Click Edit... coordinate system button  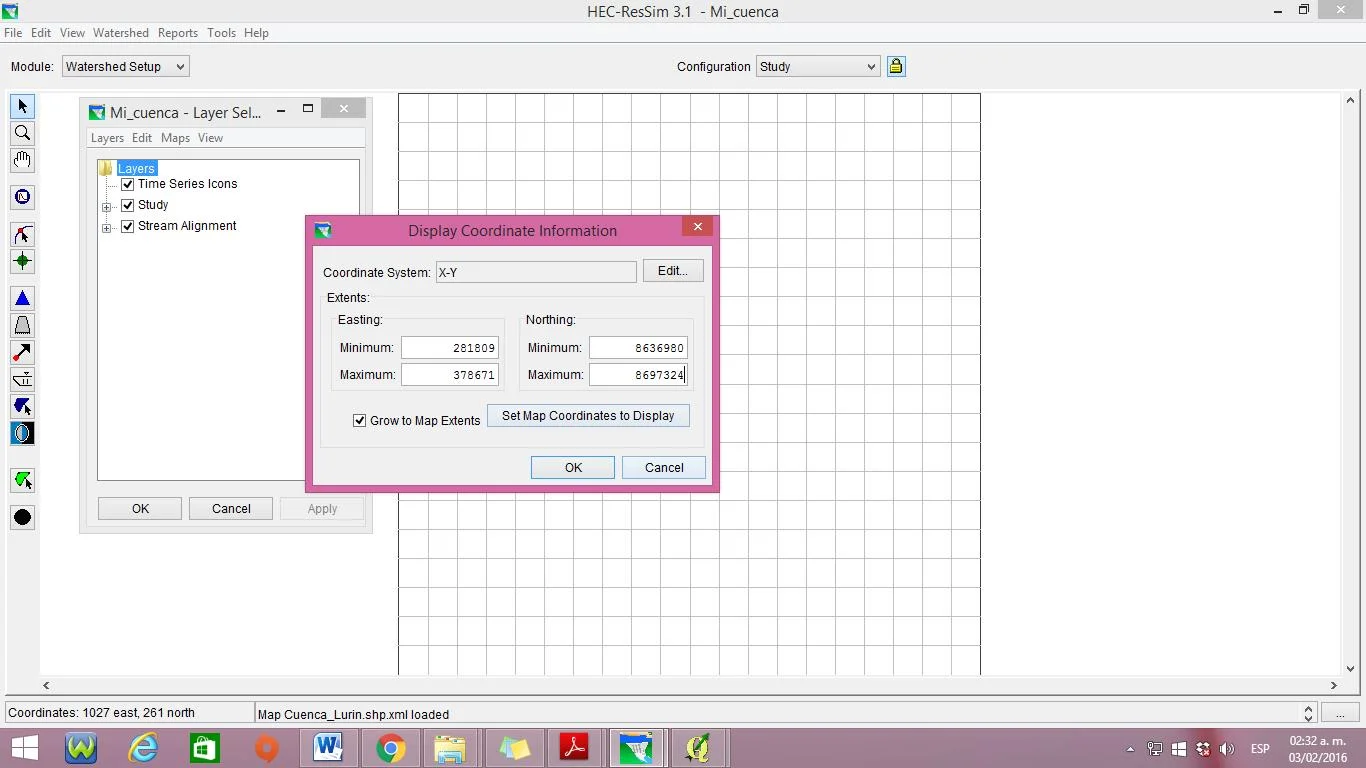(672, 271)
